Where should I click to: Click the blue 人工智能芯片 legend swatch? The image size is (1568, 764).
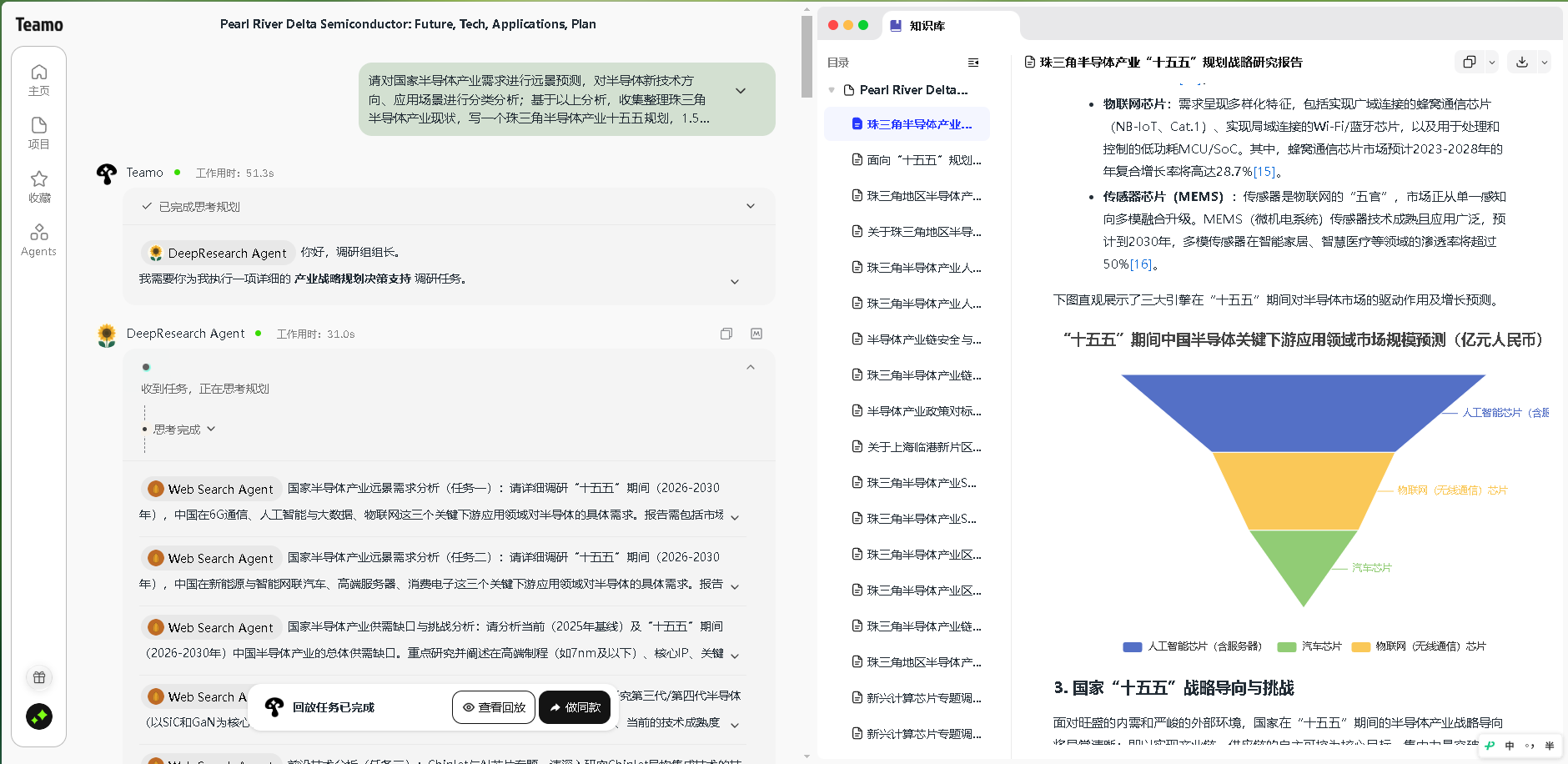click(x=1132, y=646)
